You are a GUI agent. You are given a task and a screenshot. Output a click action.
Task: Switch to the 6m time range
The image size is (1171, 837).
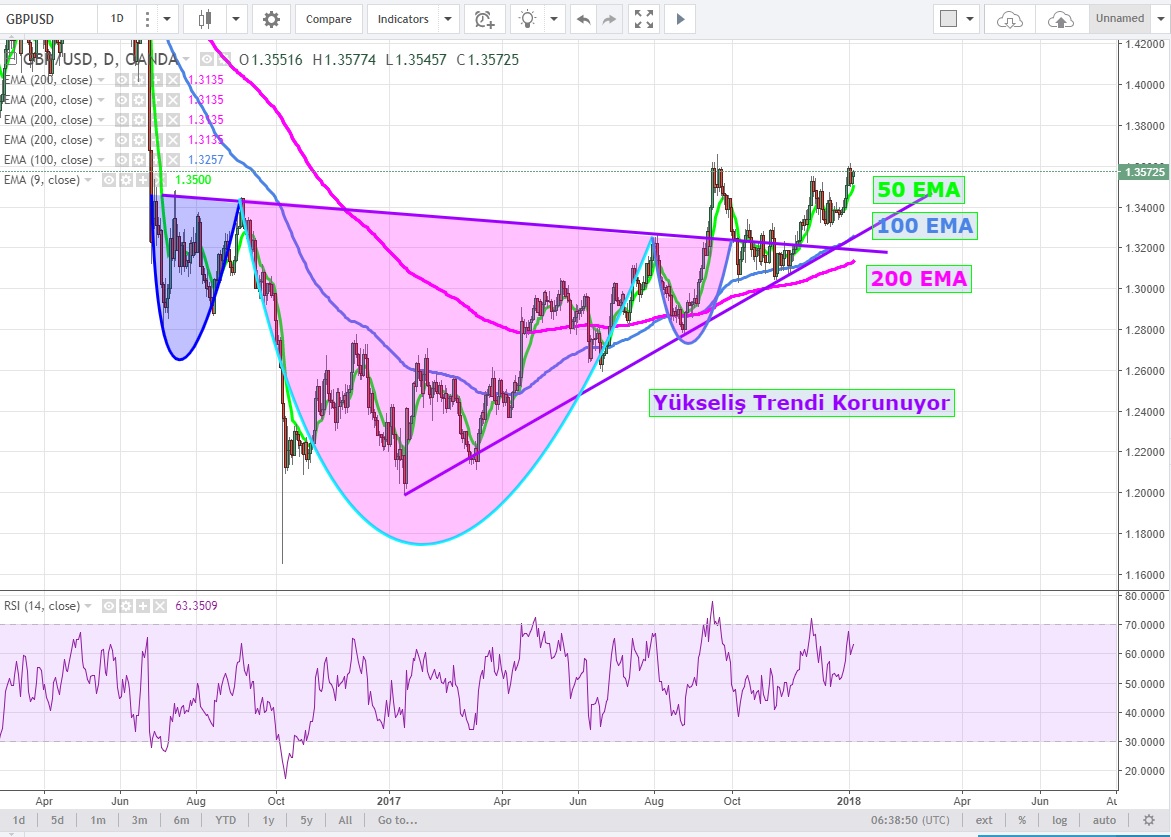click(180, 820)
